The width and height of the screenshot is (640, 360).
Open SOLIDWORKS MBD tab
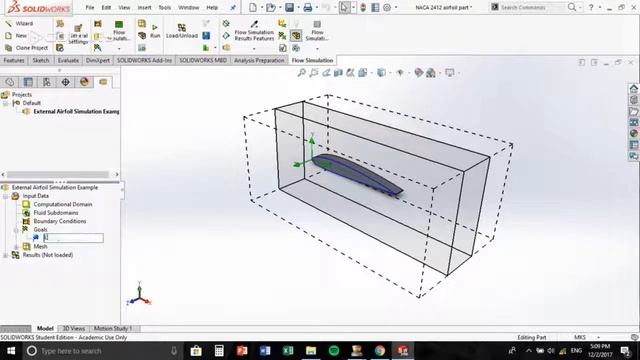[203, 60]
